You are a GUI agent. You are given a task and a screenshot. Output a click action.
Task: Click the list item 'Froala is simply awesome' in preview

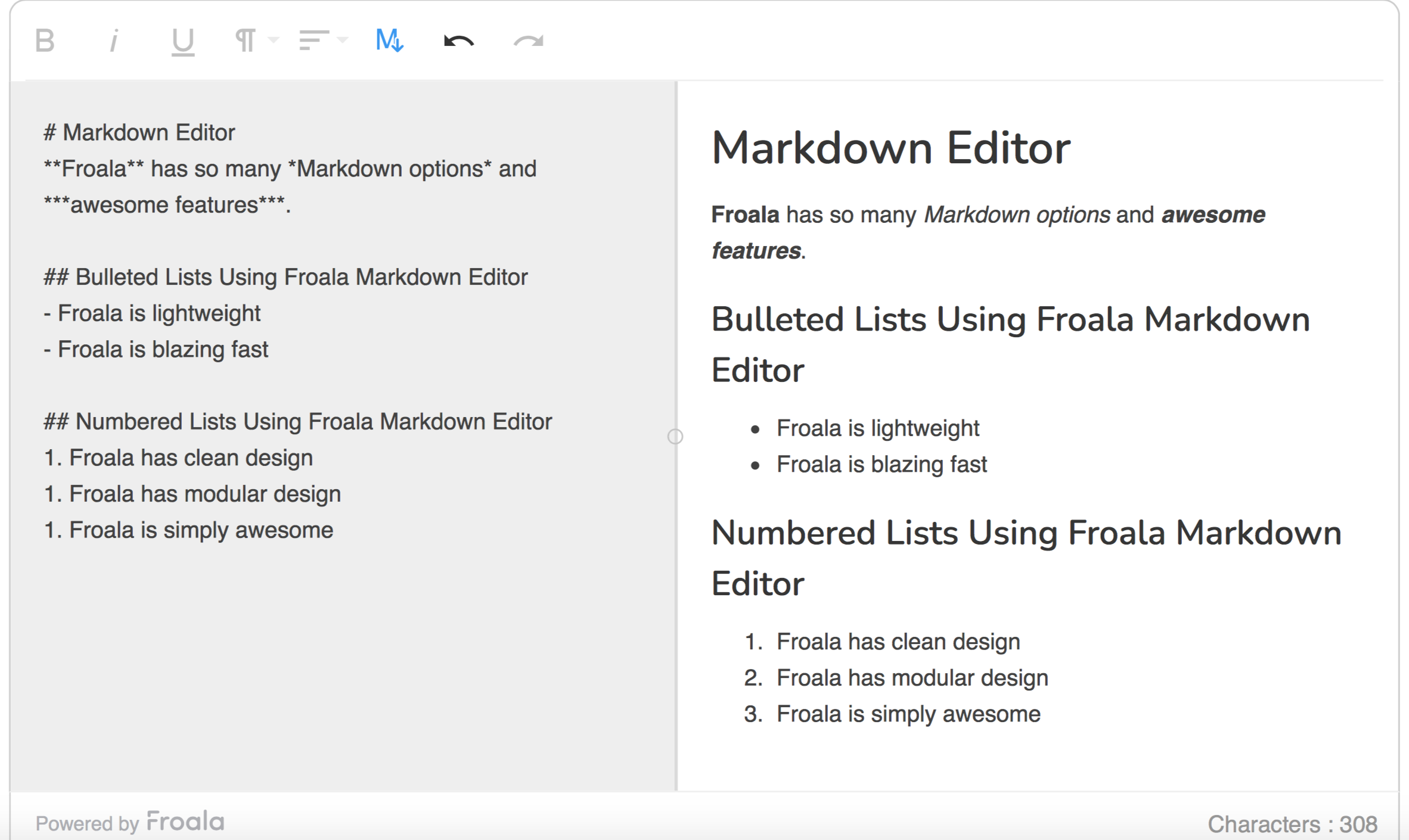pyautogui.click(x=907, y=713)
